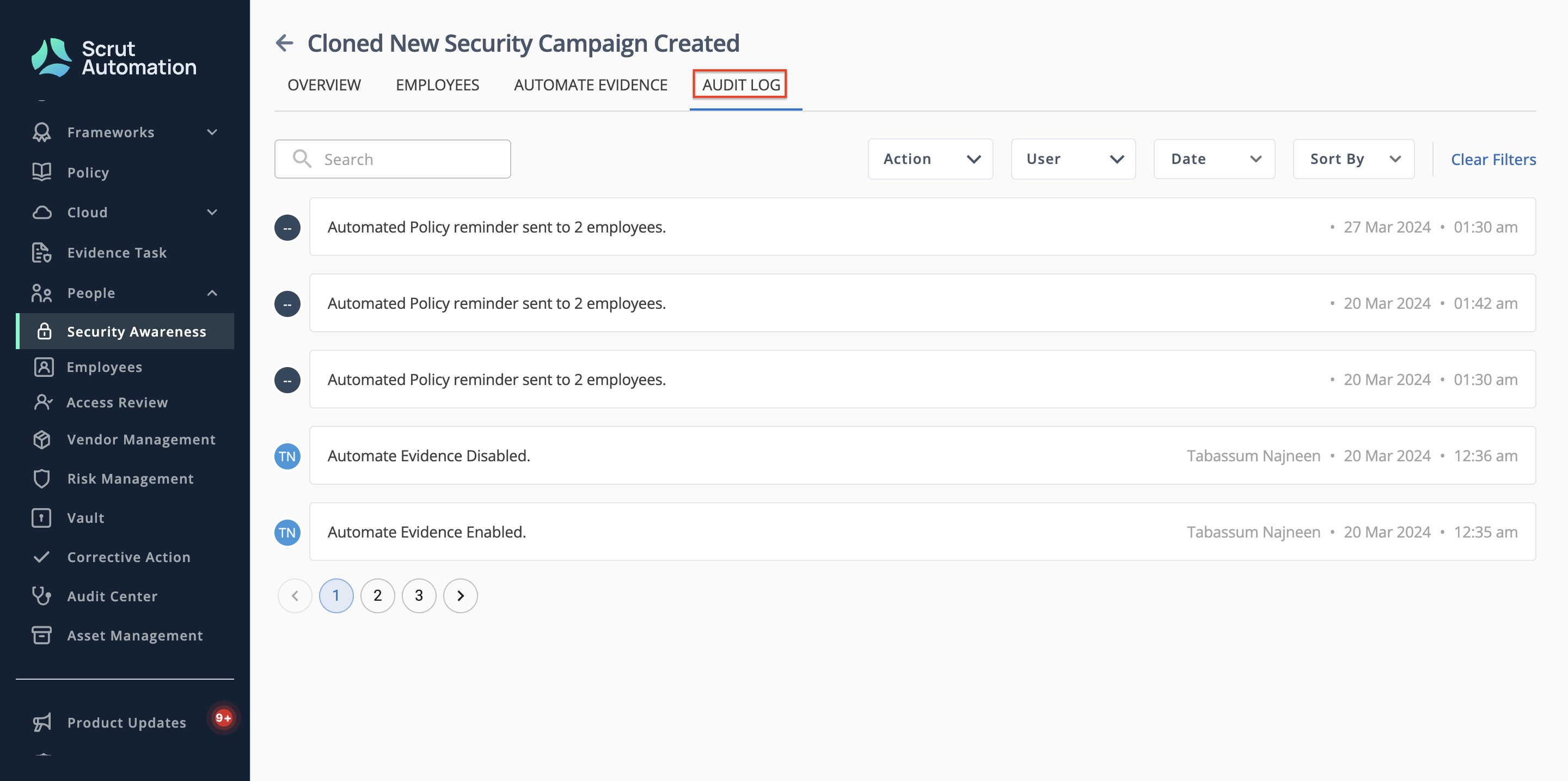Open the Date filter dropdown
1568x781 pixels.
pyautogui.click(x=1214, y=159)
